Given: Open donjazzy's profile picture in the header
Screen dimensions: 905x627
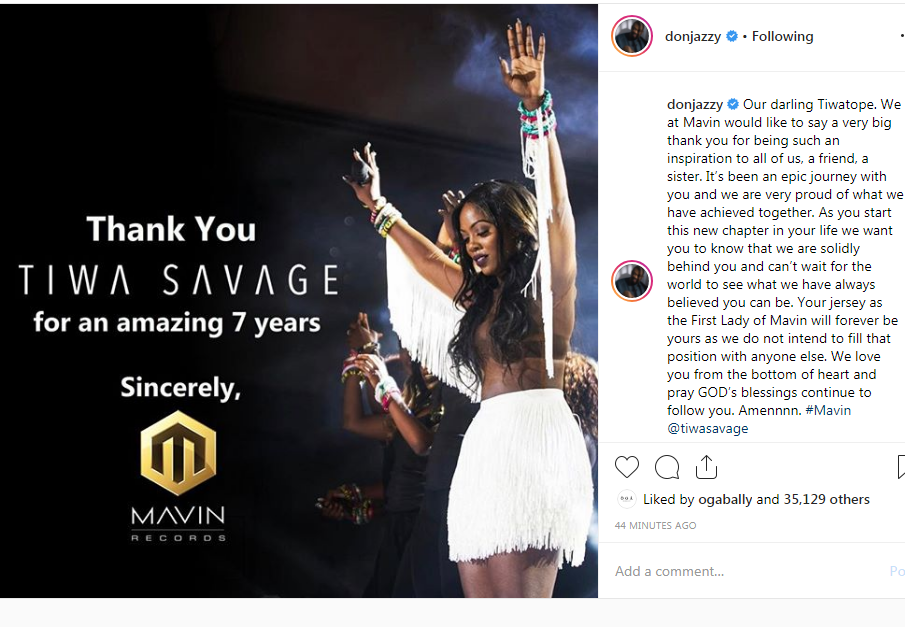Looking at the screenshot, I should point(632,36).
